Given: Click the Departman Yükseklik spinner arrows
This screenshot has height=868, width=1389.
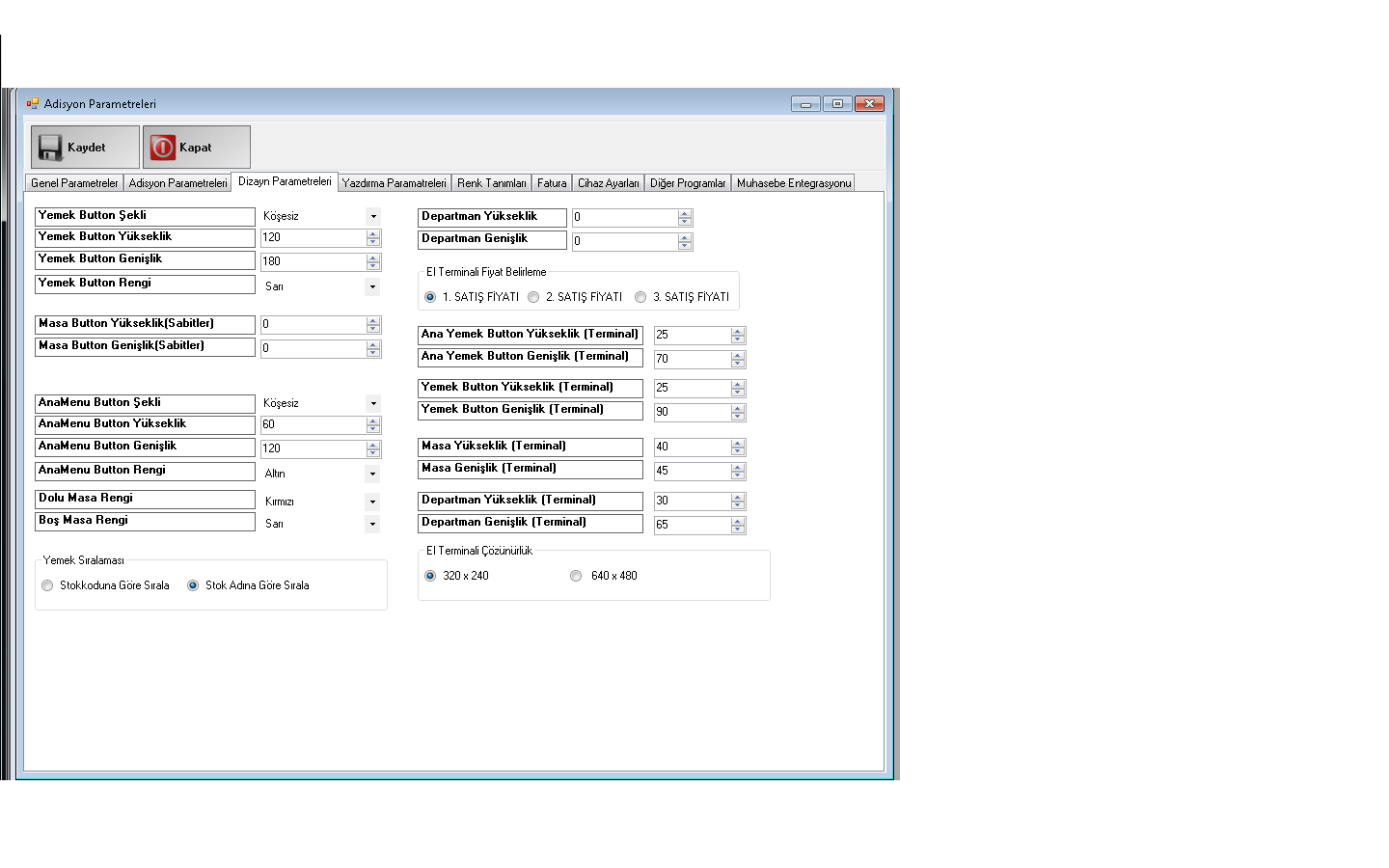Looking at the screenshot, I should (x=685, y=218).
